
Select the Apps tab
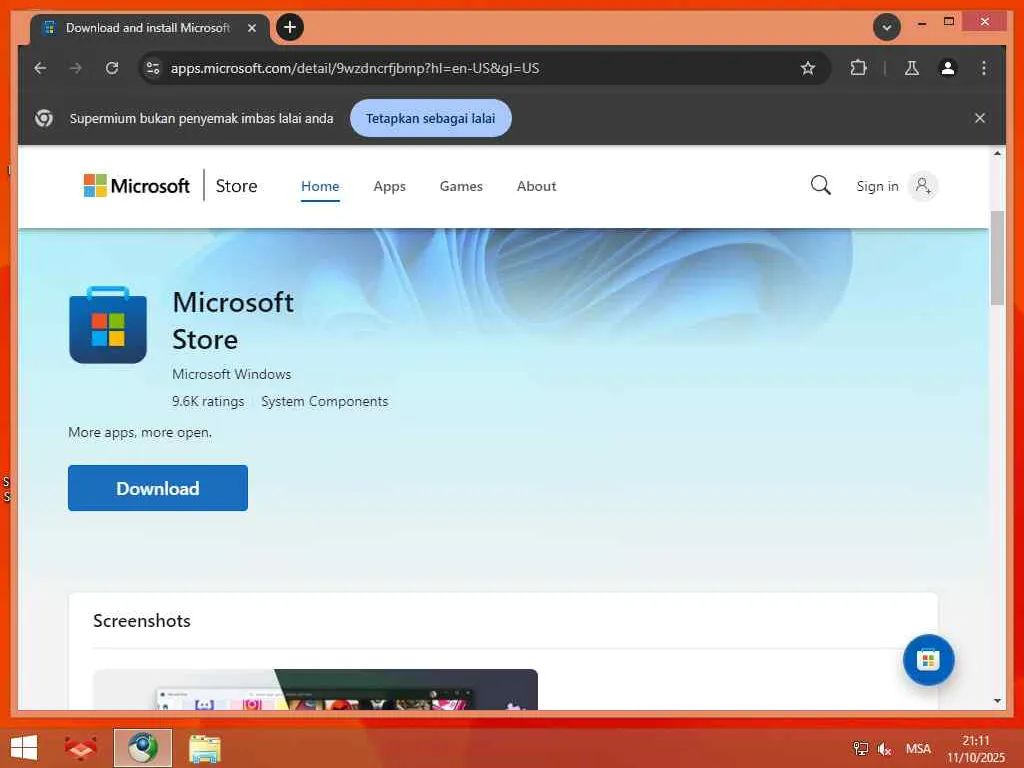pyautogui.click(x=389, y=186)
